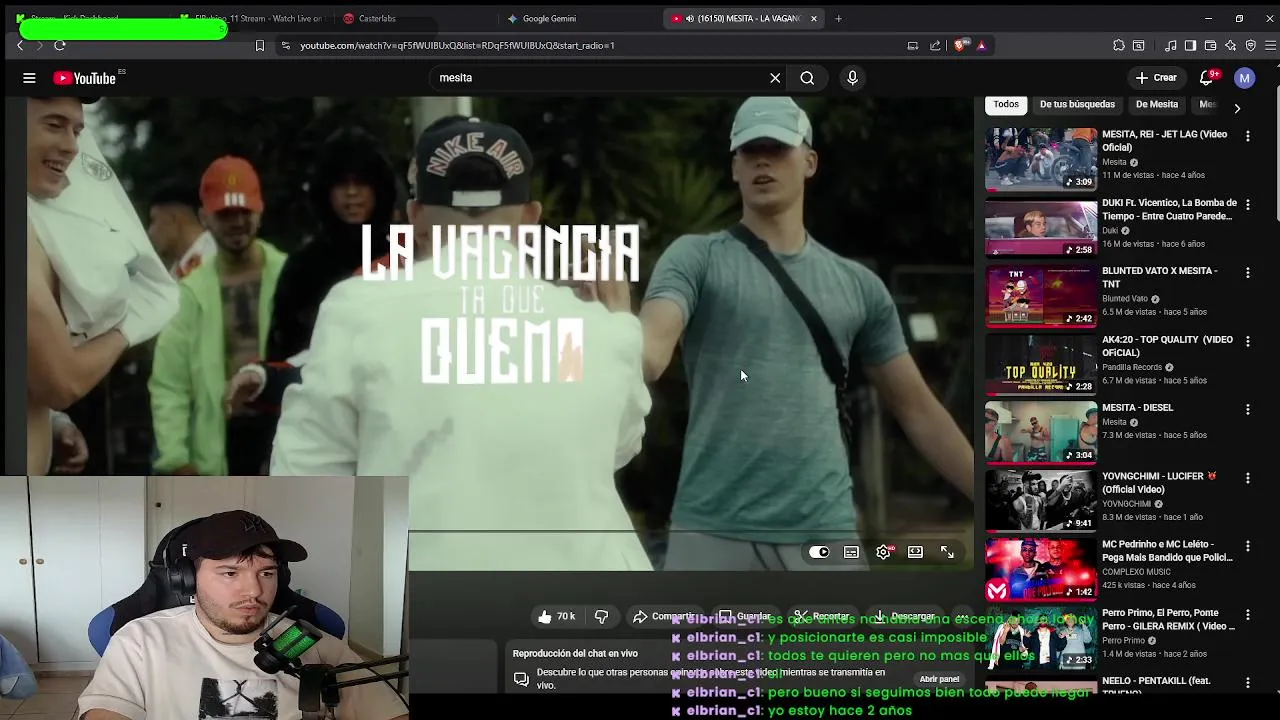
Task: Open a new browser tab
Action: [838, 18]
